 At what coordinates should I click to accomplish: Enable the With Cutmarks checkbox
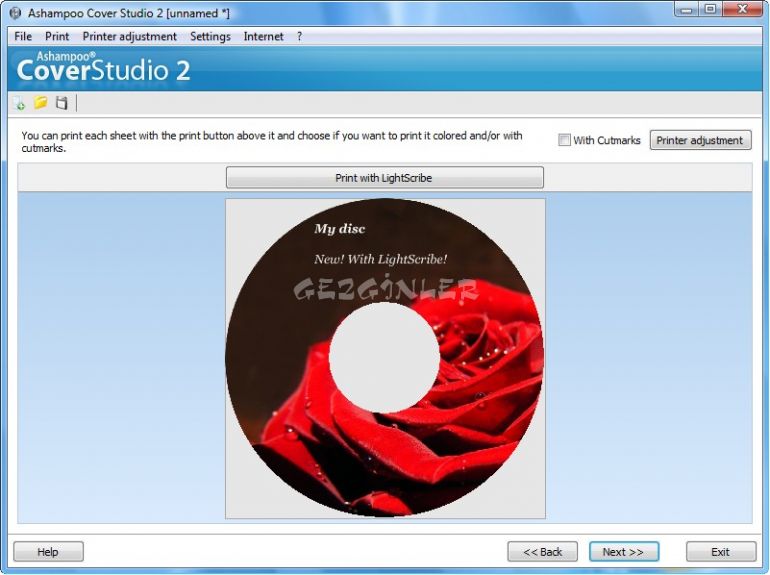[x=564, y=140]
